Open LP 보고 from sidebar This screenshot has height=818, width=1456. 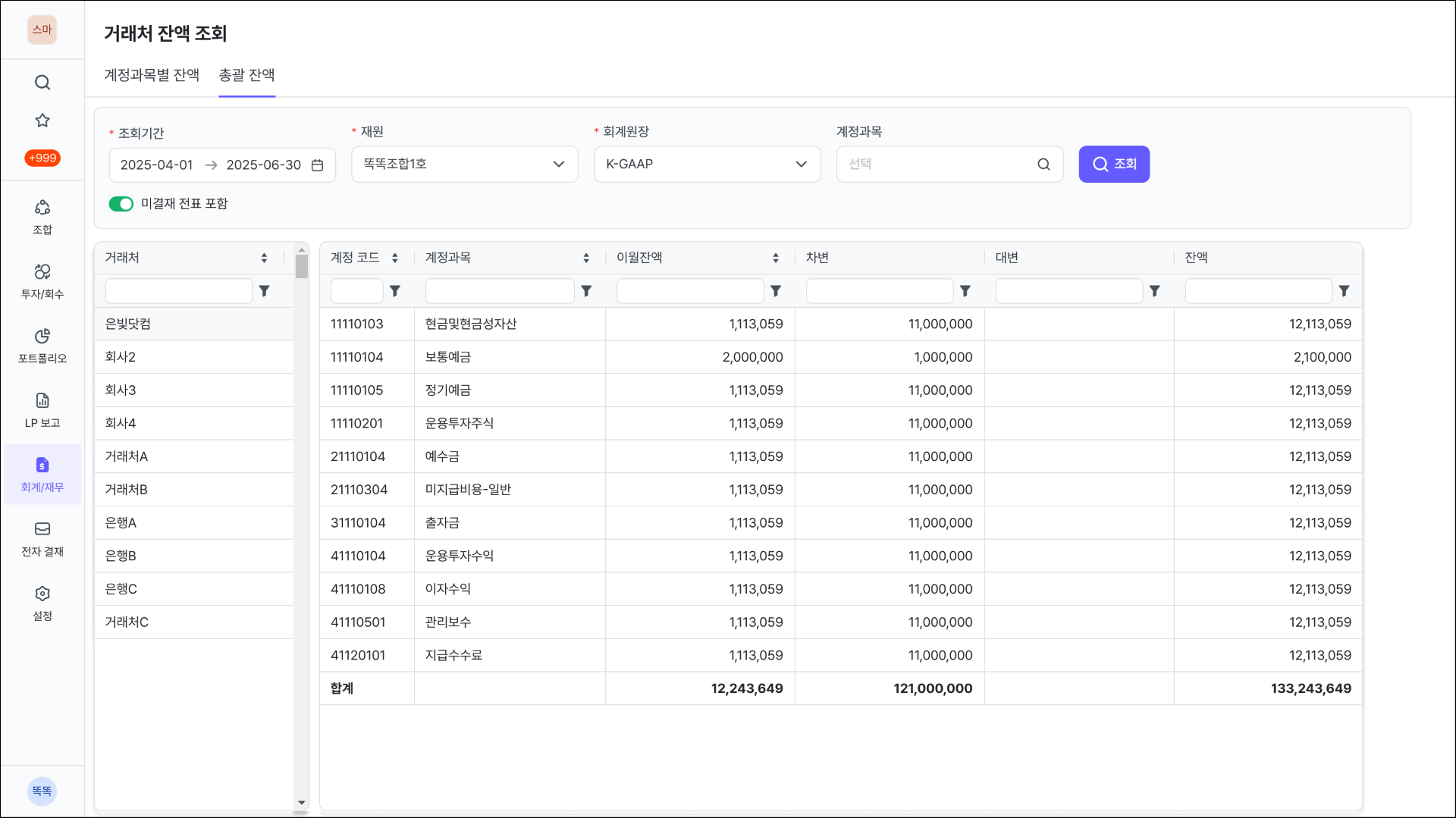point(42,409)
